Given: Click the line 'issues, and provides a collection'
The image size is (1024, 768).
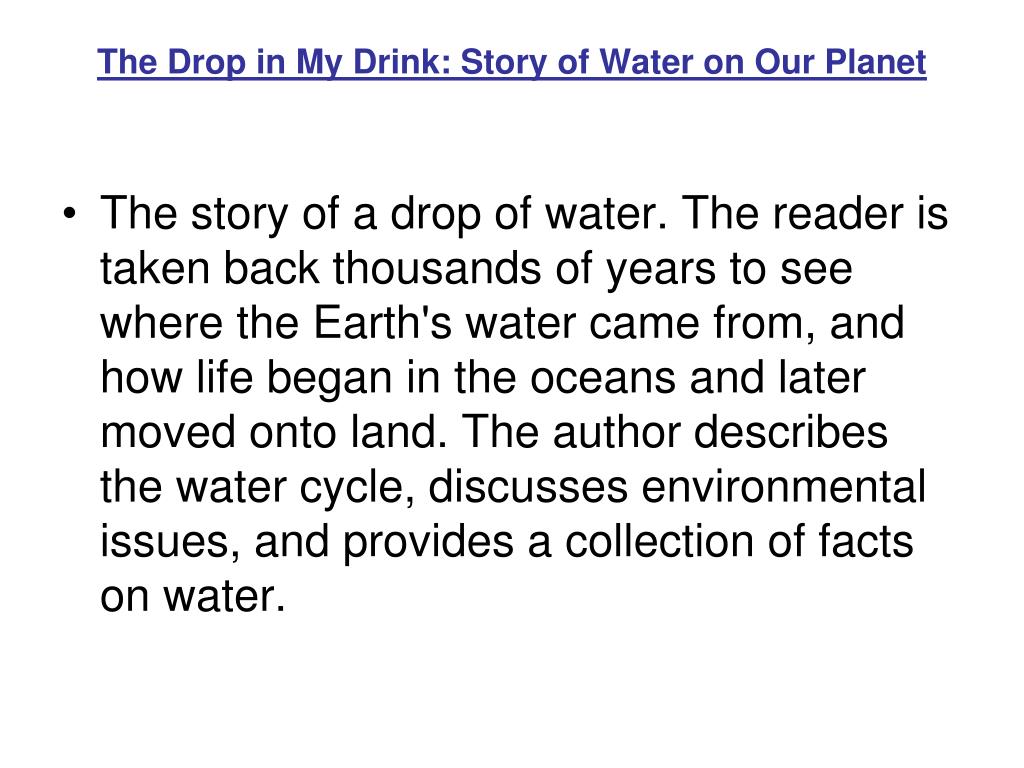Looking at the screenshot, I should pyautogui.click(x=506, y=543).
